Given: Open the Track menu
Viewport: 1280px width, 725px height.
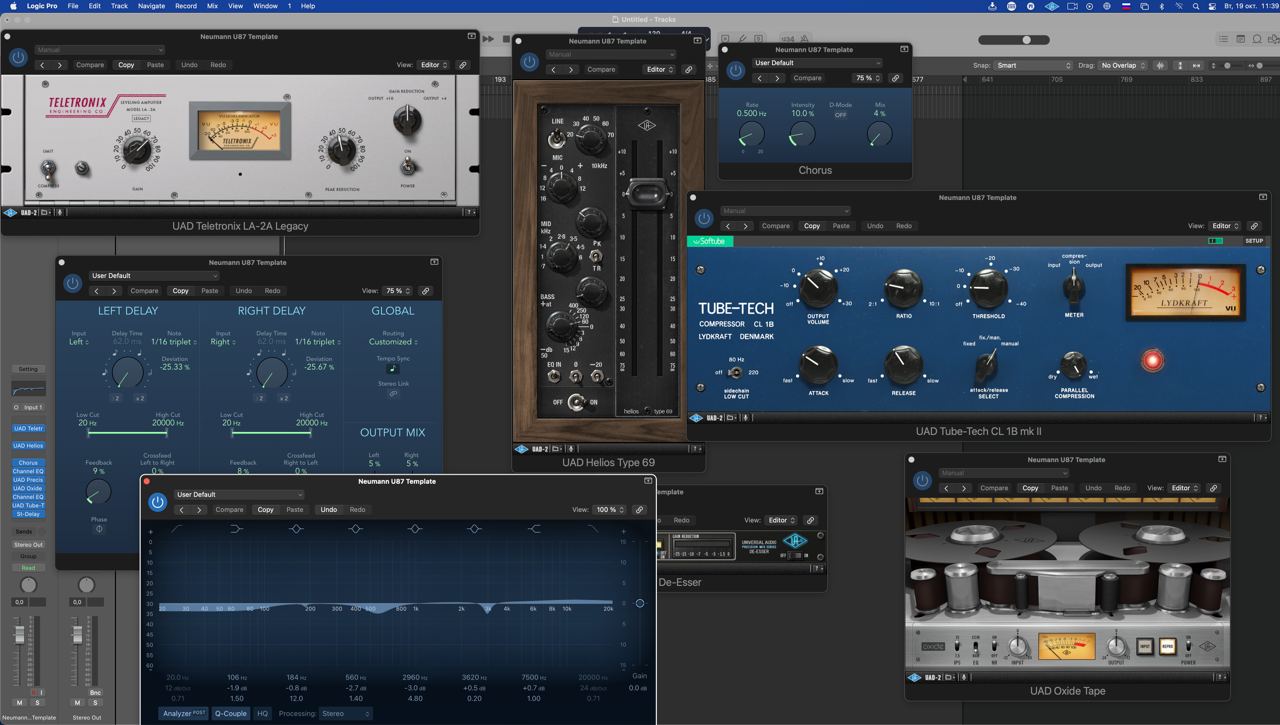Looking at the screenshot, I should 119,6.
